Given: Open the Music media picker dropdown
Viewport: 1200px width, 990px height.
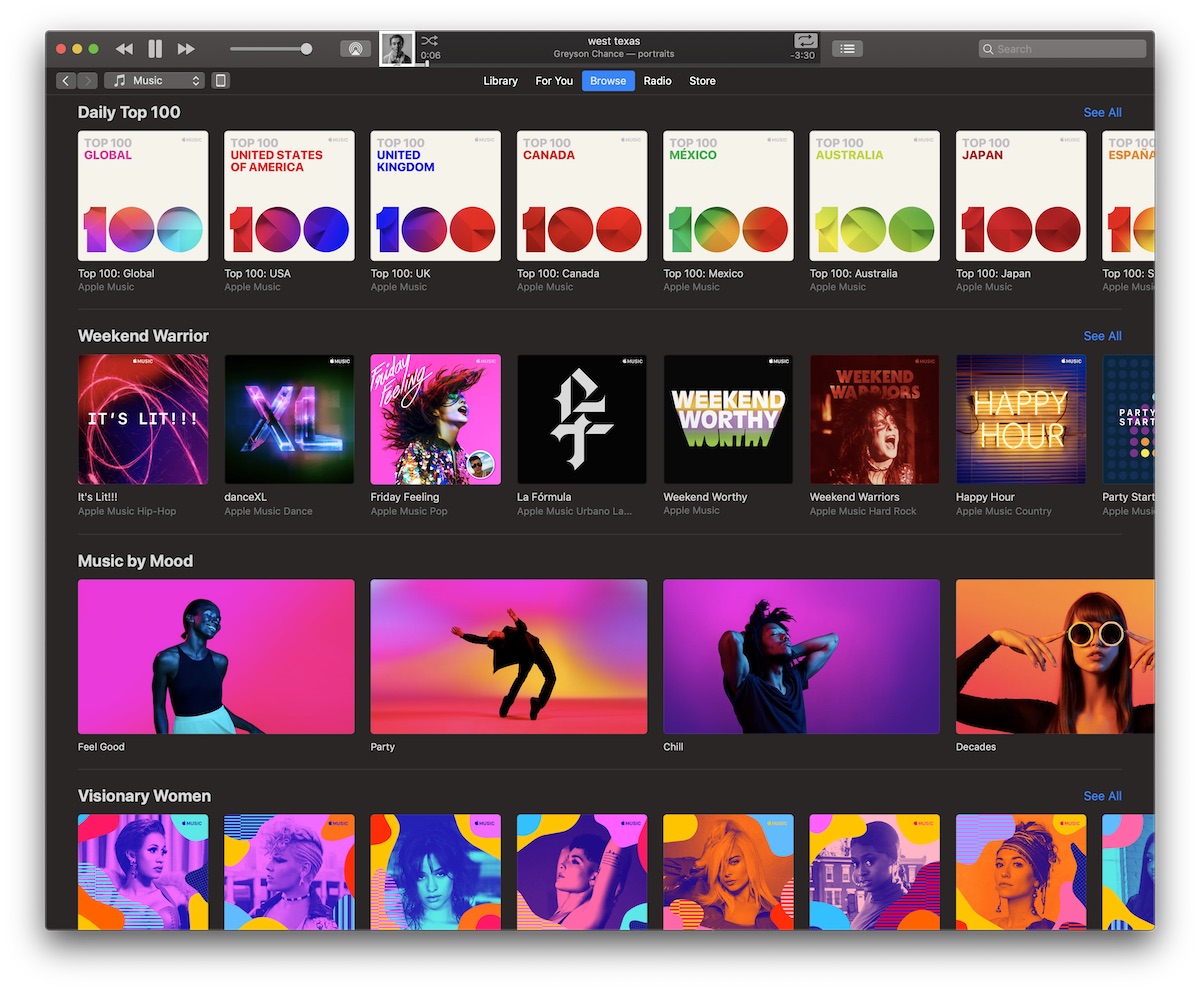Looking at the screenshot, I should point(154,80).
